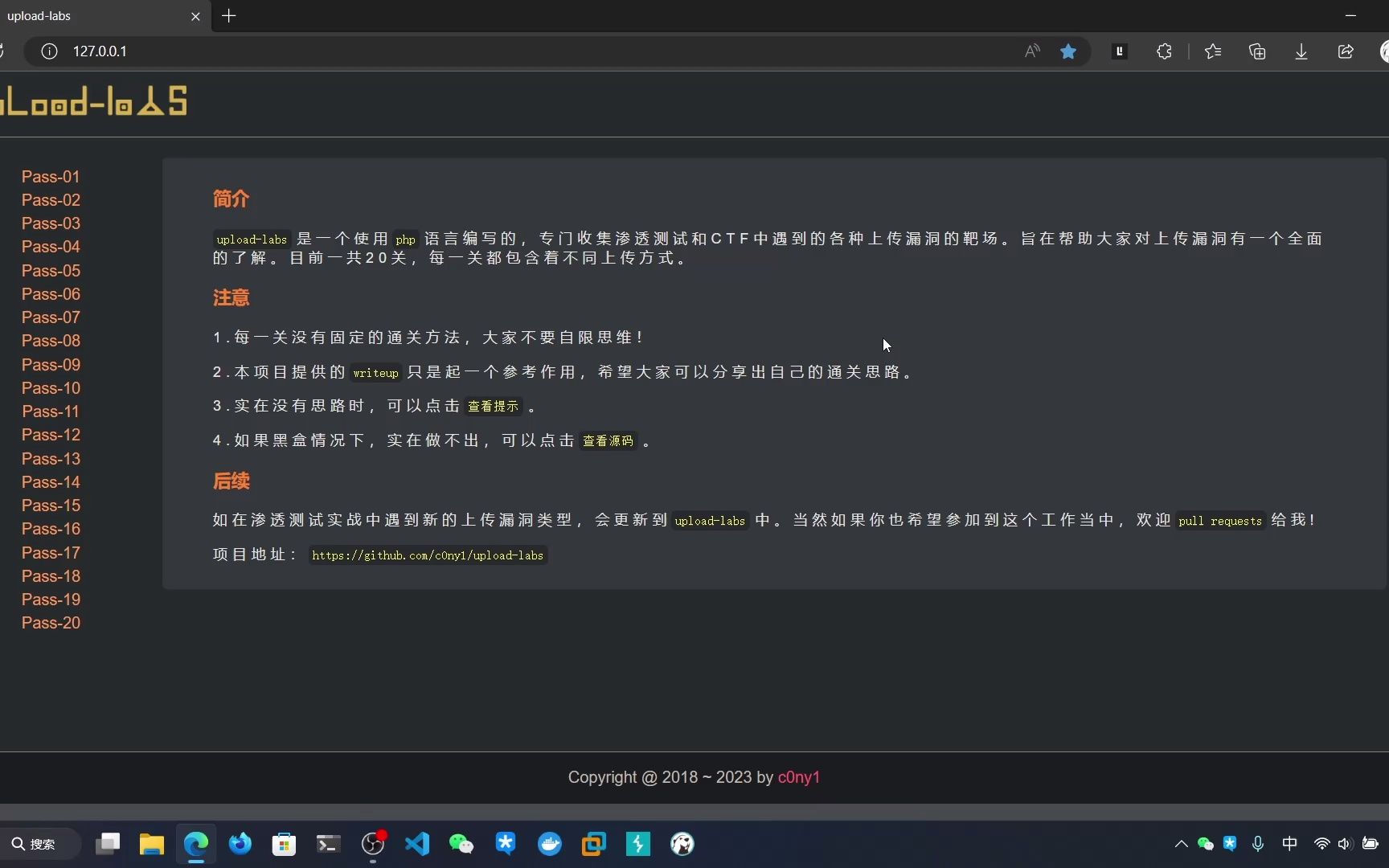Launch Firefox from the taskbar
This screenshot has width=1389, height=868.
(x=240, y=844)
